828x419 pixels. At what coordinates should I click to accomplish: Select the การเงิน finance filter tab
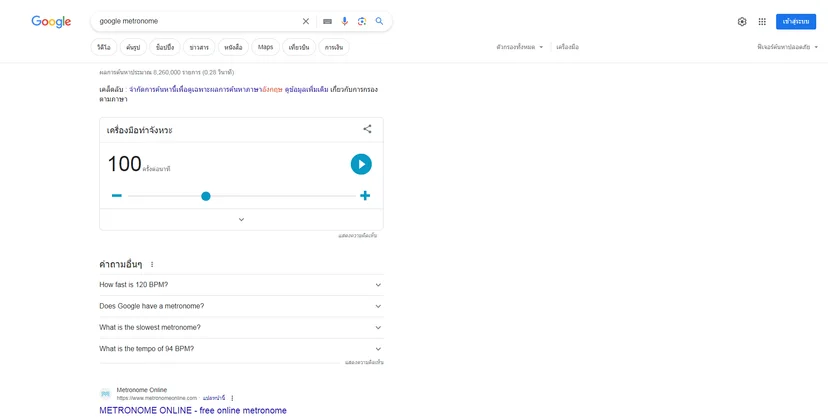pyautogui.click(x=334, y=47)
